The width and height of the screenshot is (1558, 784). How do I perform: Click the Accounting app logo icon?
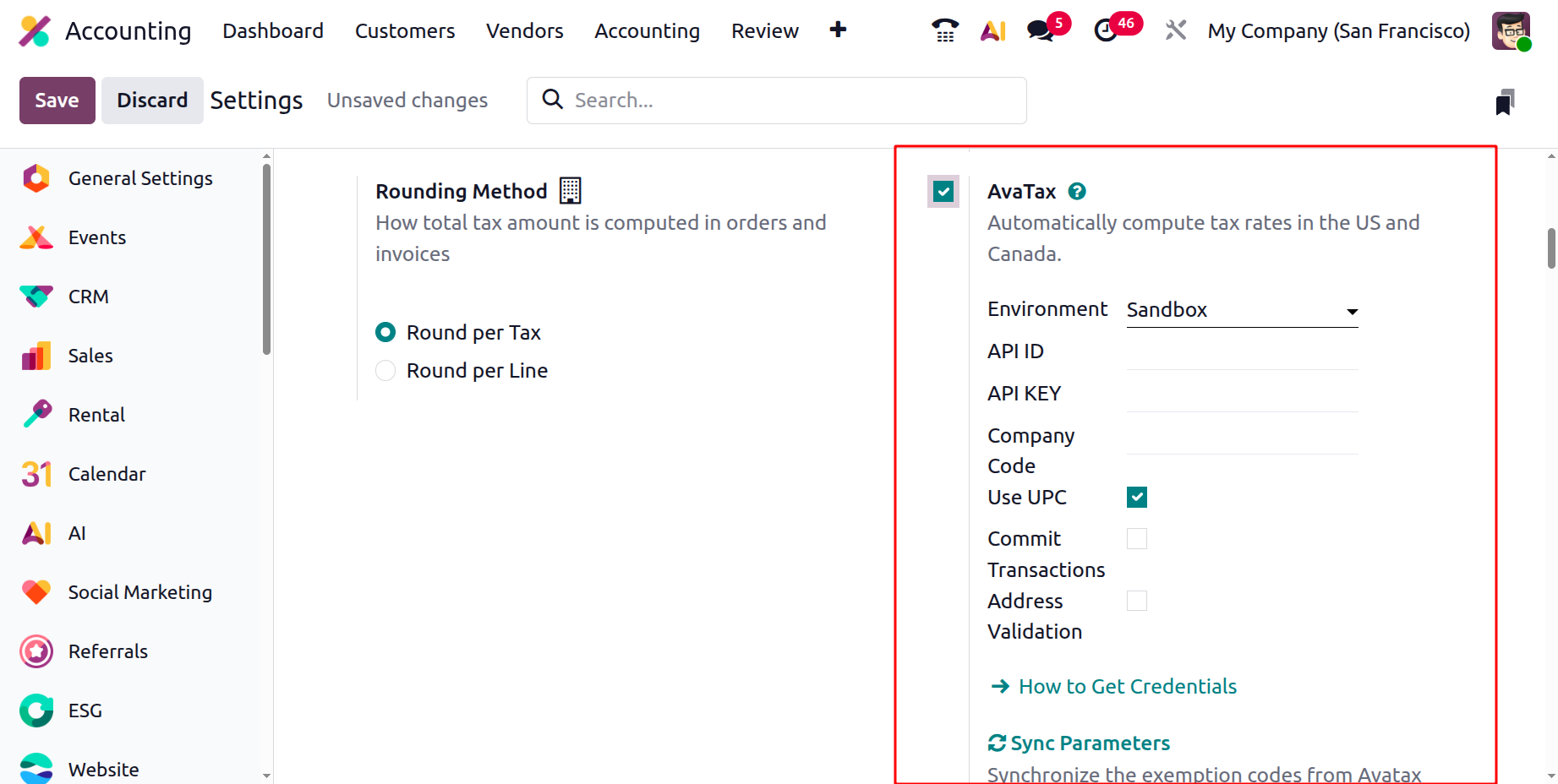[35, 31]
